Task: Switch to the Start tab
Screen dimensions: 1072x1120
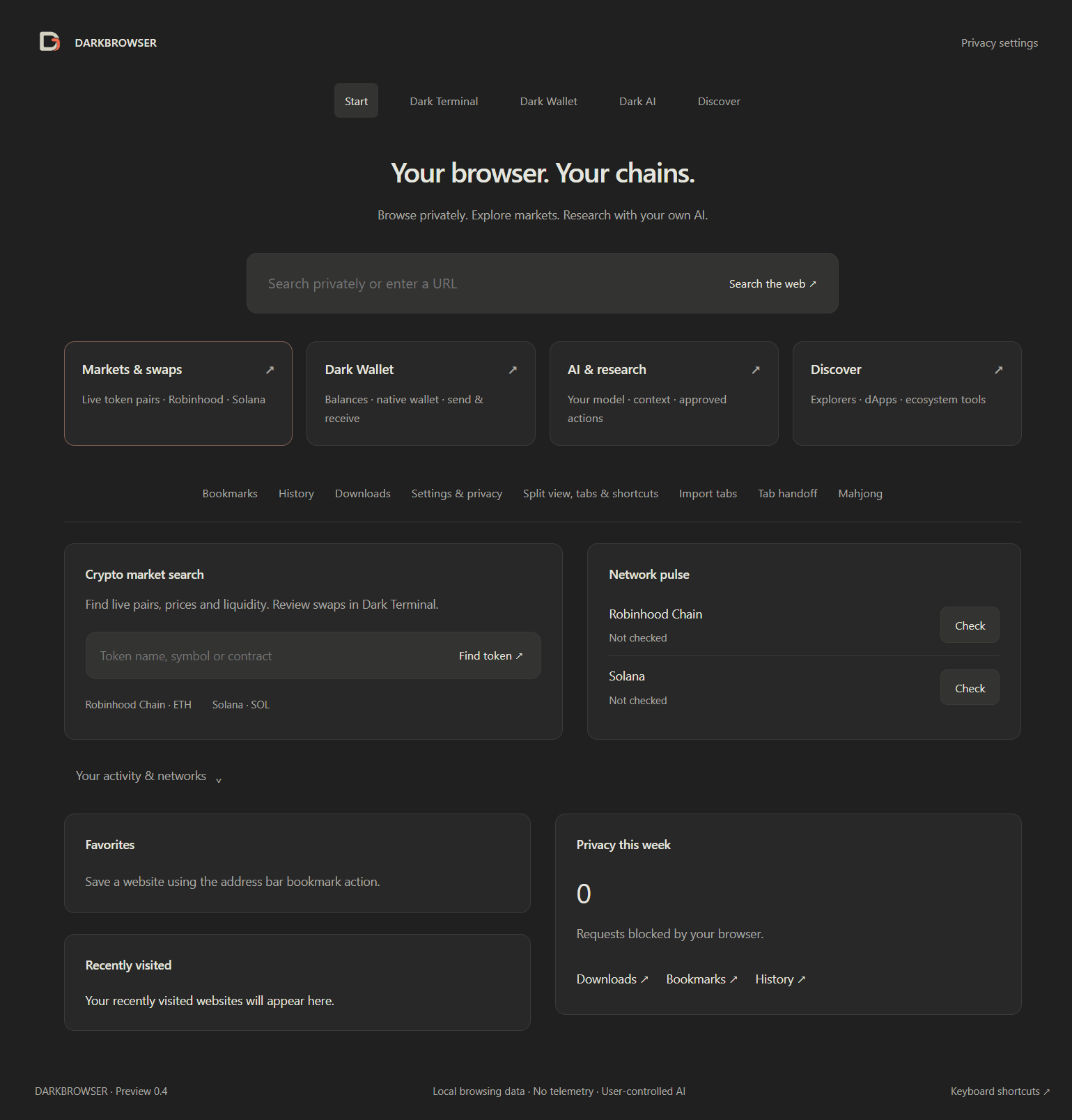Action: [356, 101]
